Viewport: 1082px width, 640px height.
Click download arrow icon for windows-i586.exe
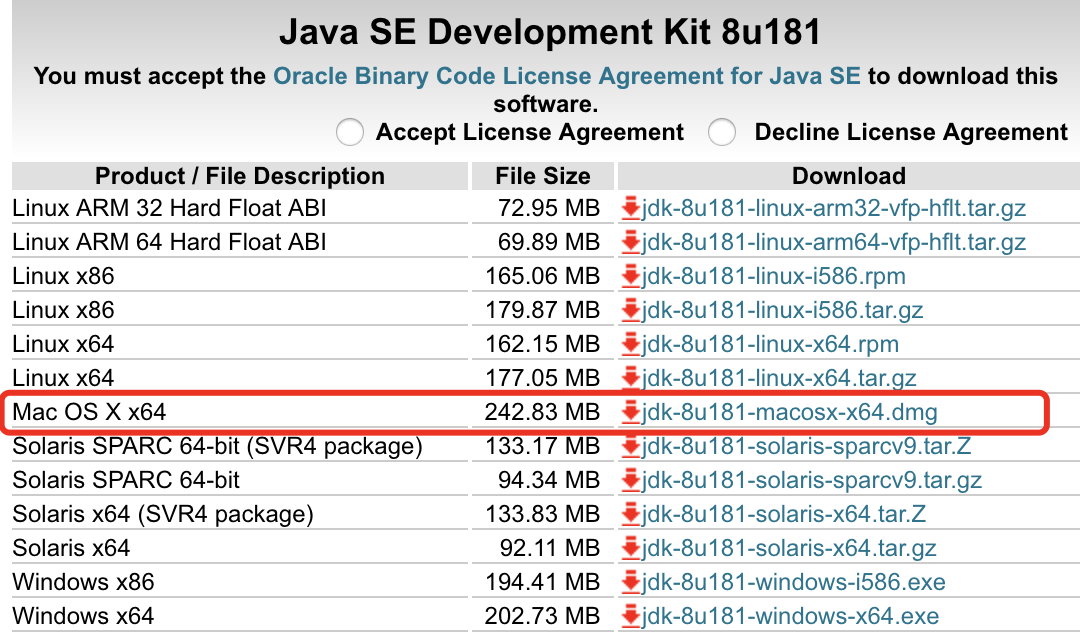[631, 582]
